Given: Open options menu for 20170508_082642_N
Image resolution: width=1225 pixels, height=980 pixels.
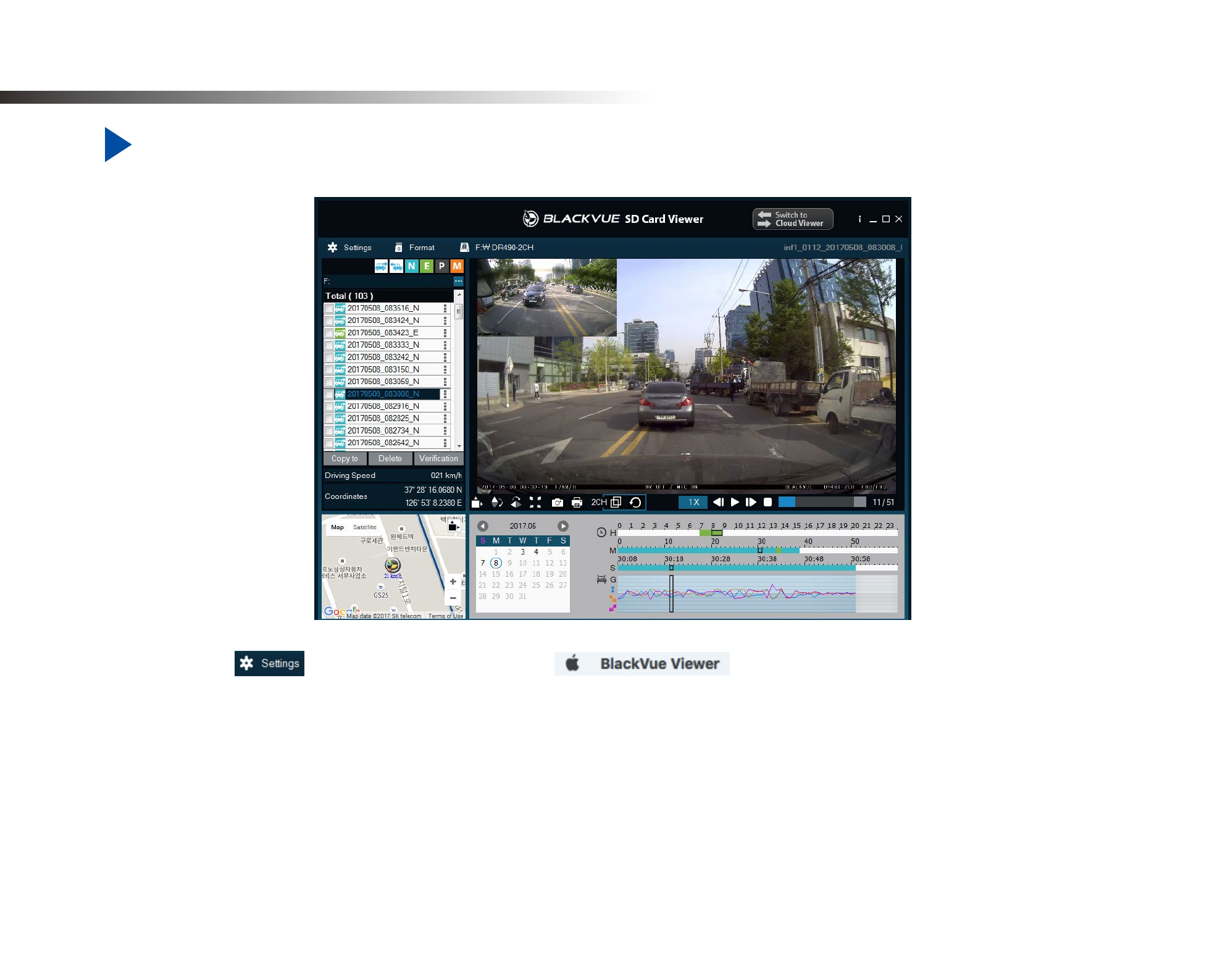Looking at the screenshot, I should click(x=445, y=443).
